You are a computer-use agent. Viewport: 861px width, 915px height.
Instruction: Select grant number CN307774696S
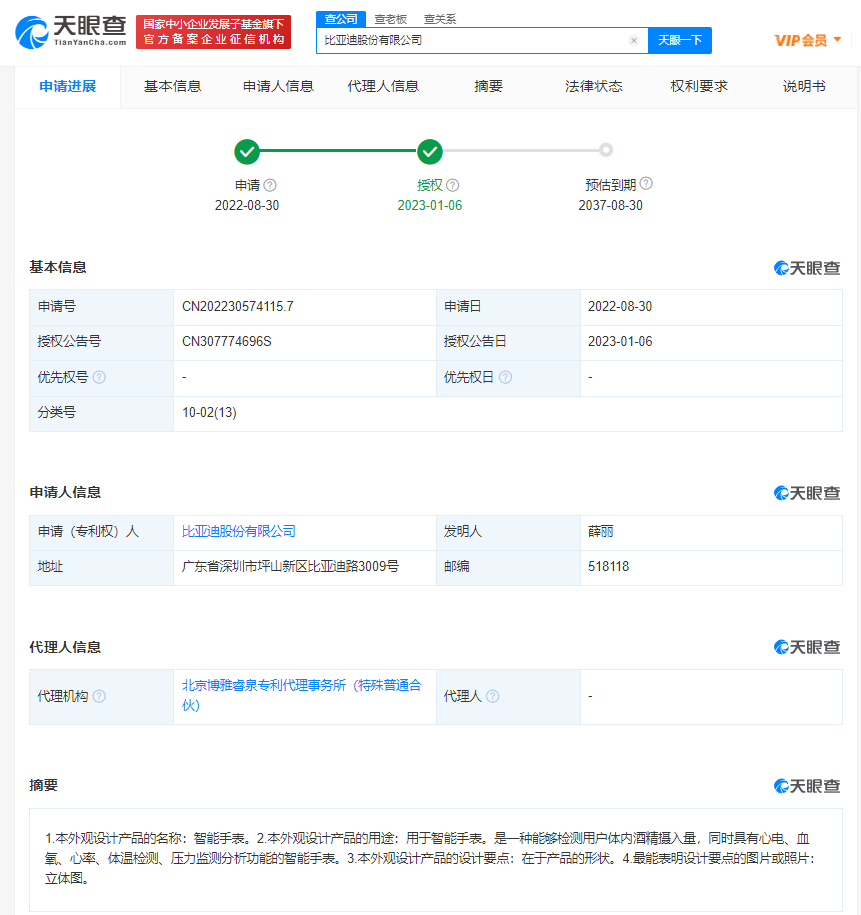coord(226,342)
